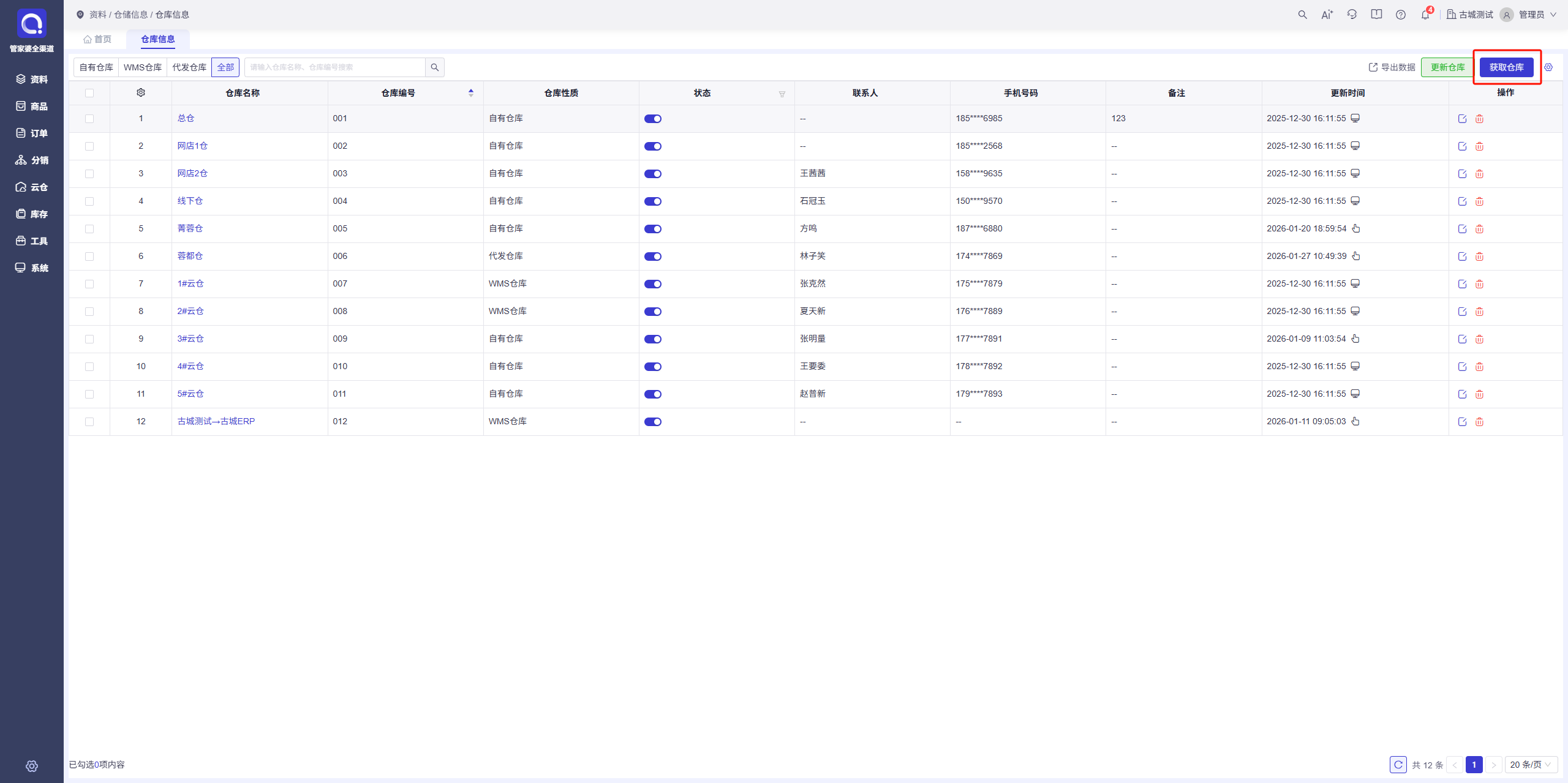Open the 古城测试→古城ERP warehouse link
This screenshot has height=783, width=1568.
coord(216,421)
